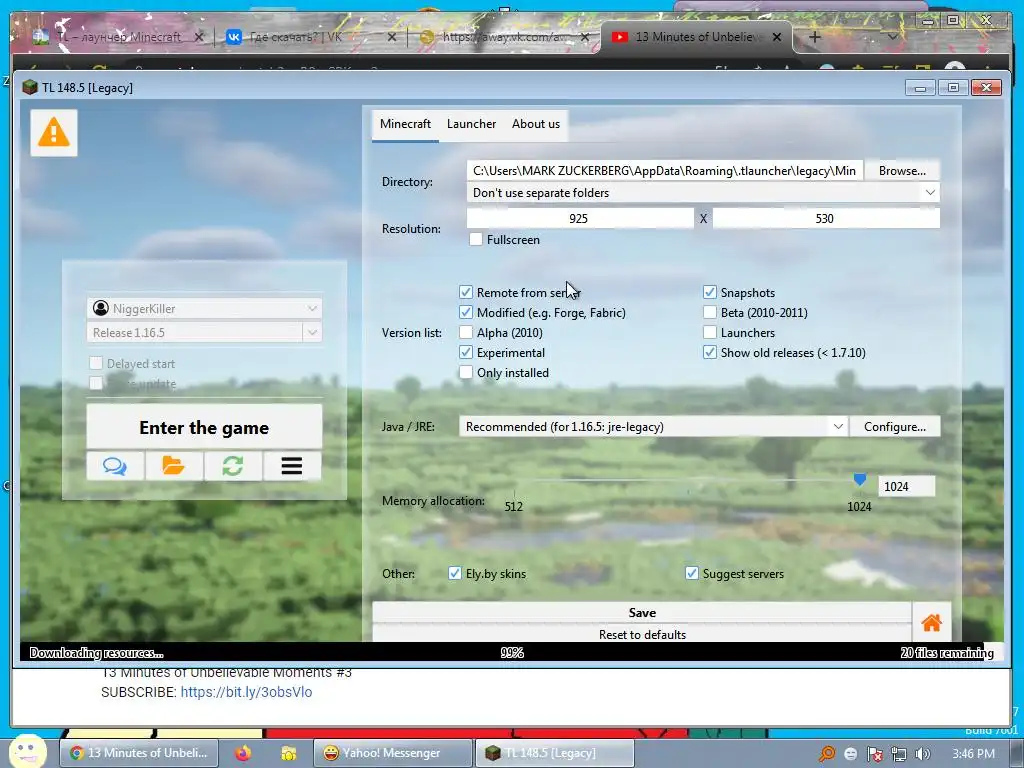
Task: Click the Start button smiley icon
Action: [x=27, y=751]
